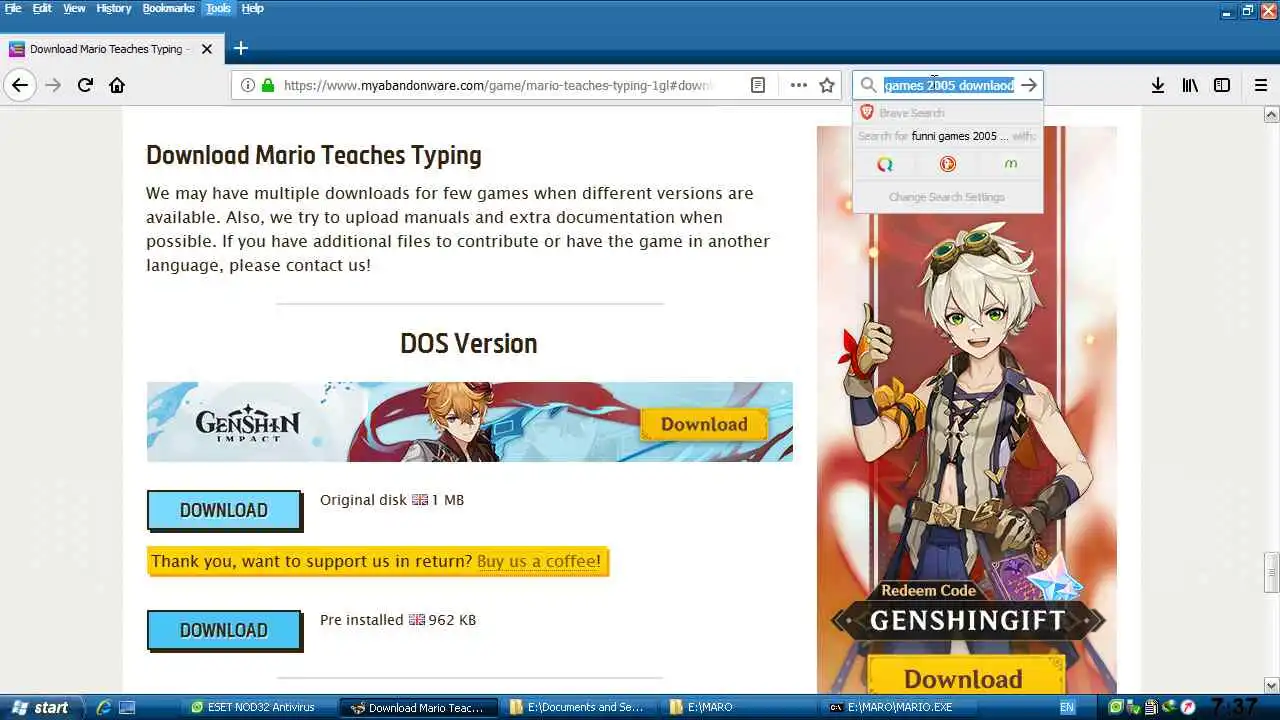
Task: Launch Internet Explorer from quick launch
Action: 103,707
